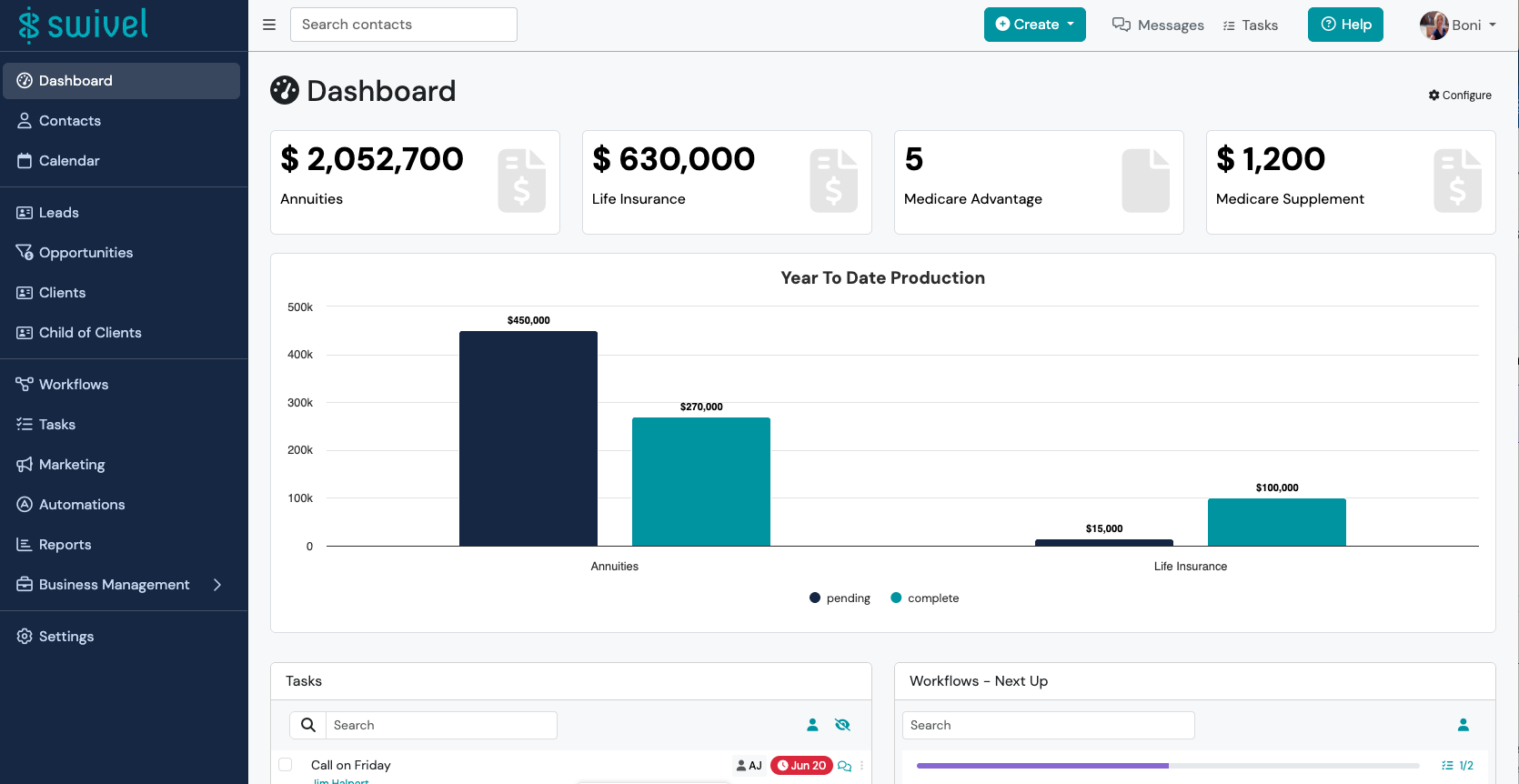Screen dimensions: 1519x784
Task: Check the Call on Friday task checkbox
Action: pos(286,765)
